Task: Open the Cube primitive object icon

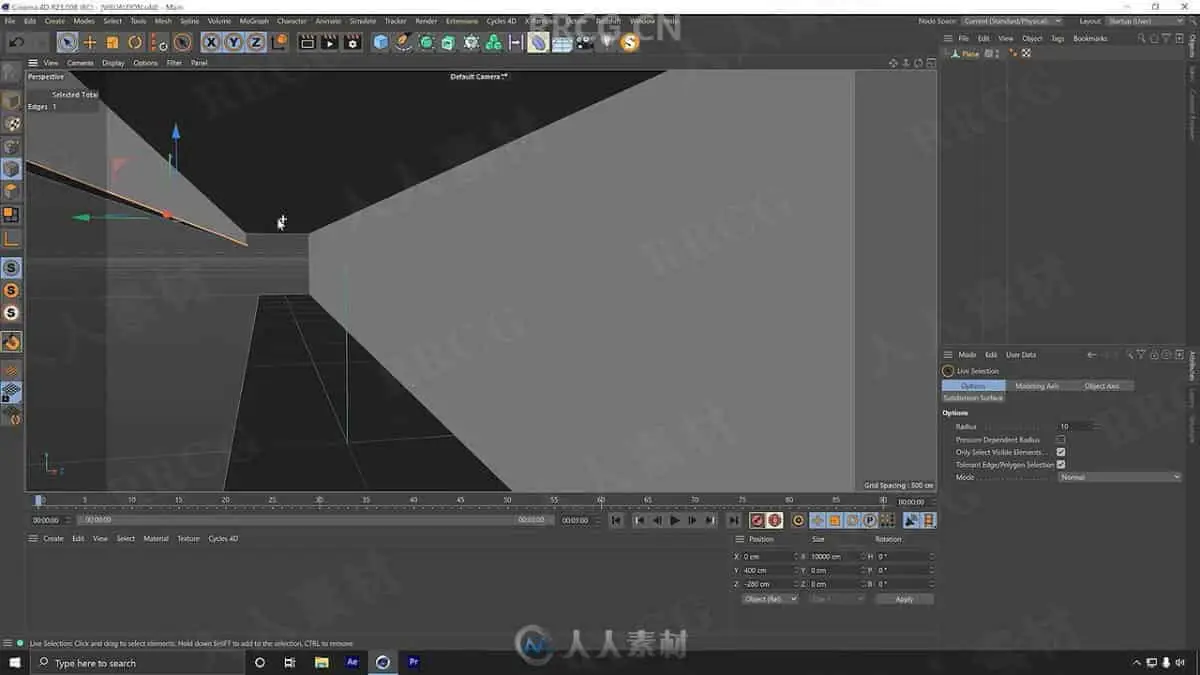Action: point(381,42)
